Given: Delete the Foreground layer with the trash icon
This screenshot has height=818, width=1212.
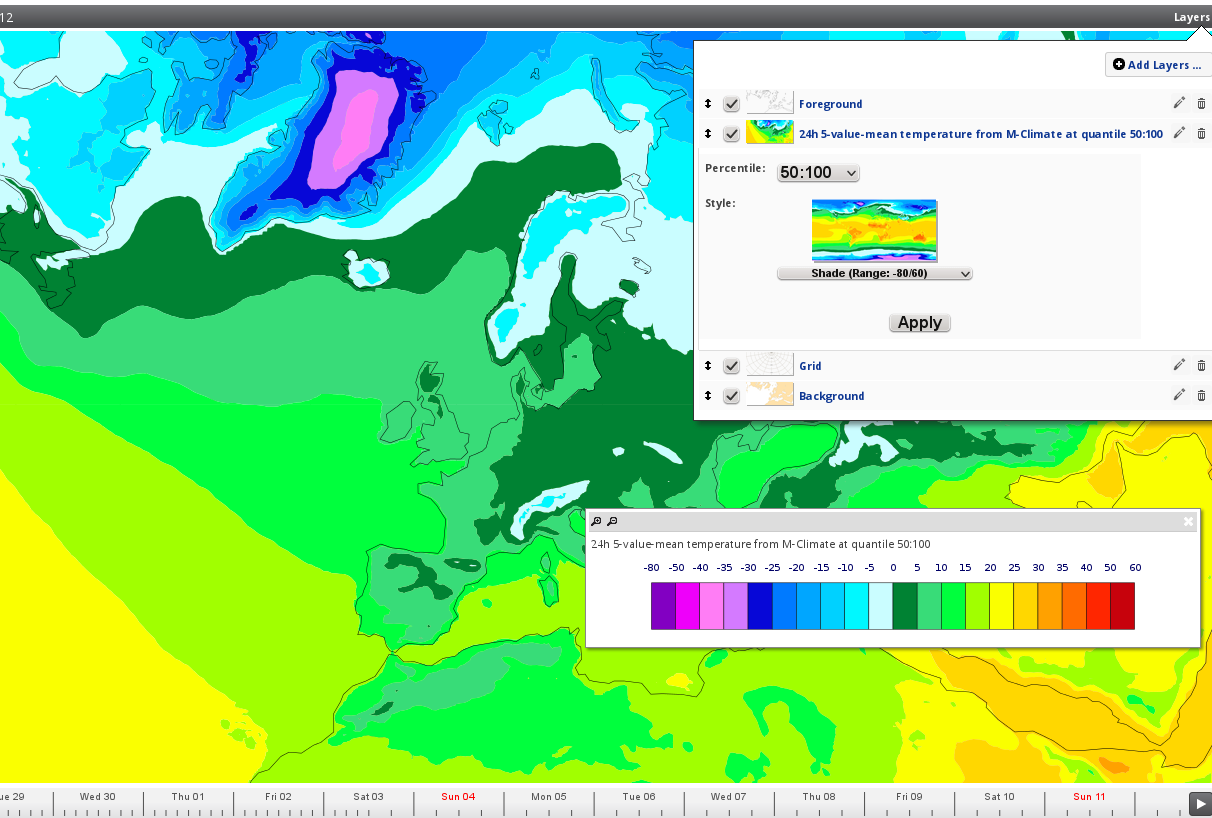Looking at the screenshot, I should 1202,104.
